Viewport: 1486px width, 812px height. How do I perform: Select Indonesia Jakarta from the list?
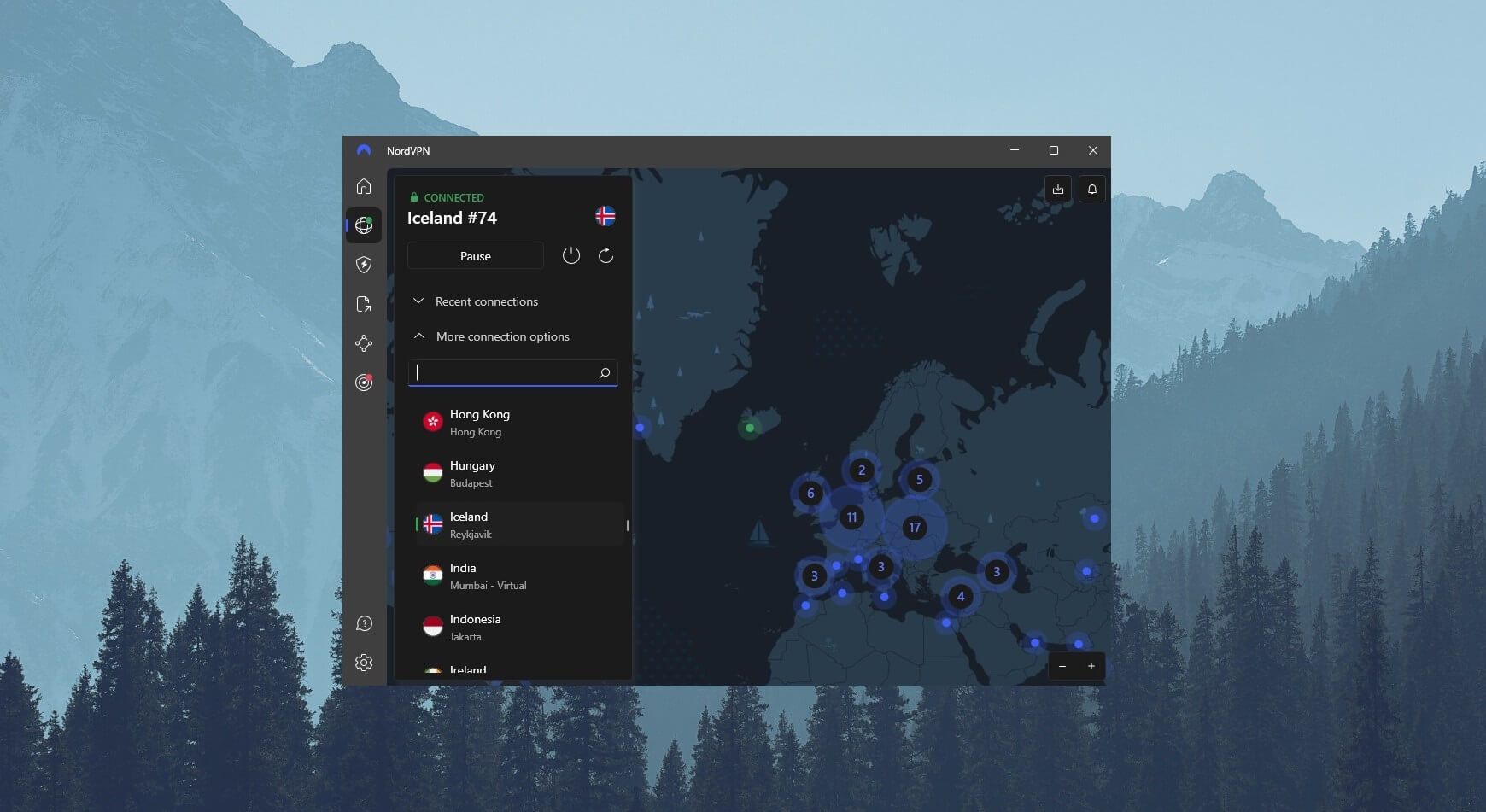519,628
